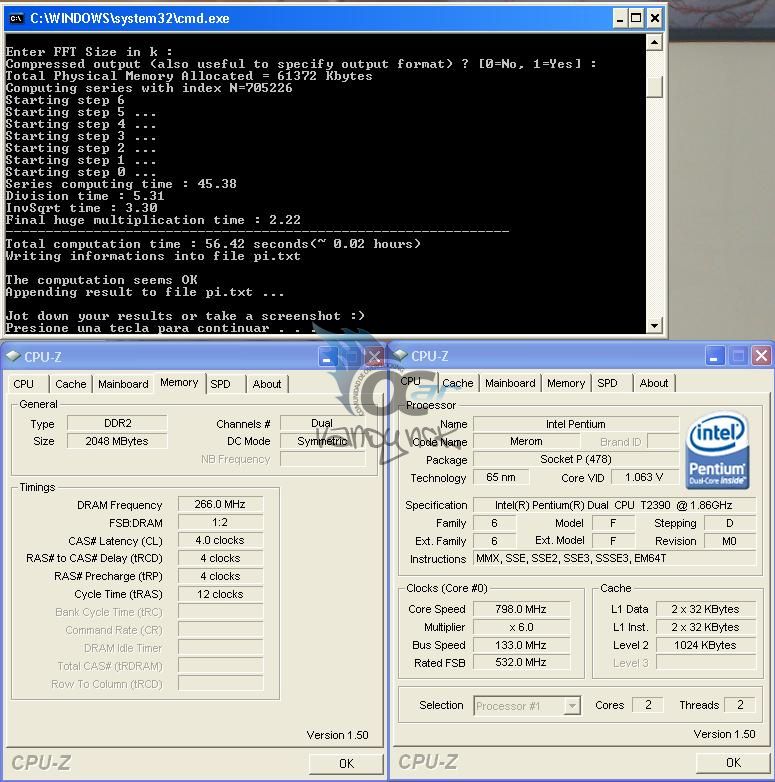The image size is (775, 782).
Task: Click the 2048 MBytes size field
Action: (x=117, y=441)
